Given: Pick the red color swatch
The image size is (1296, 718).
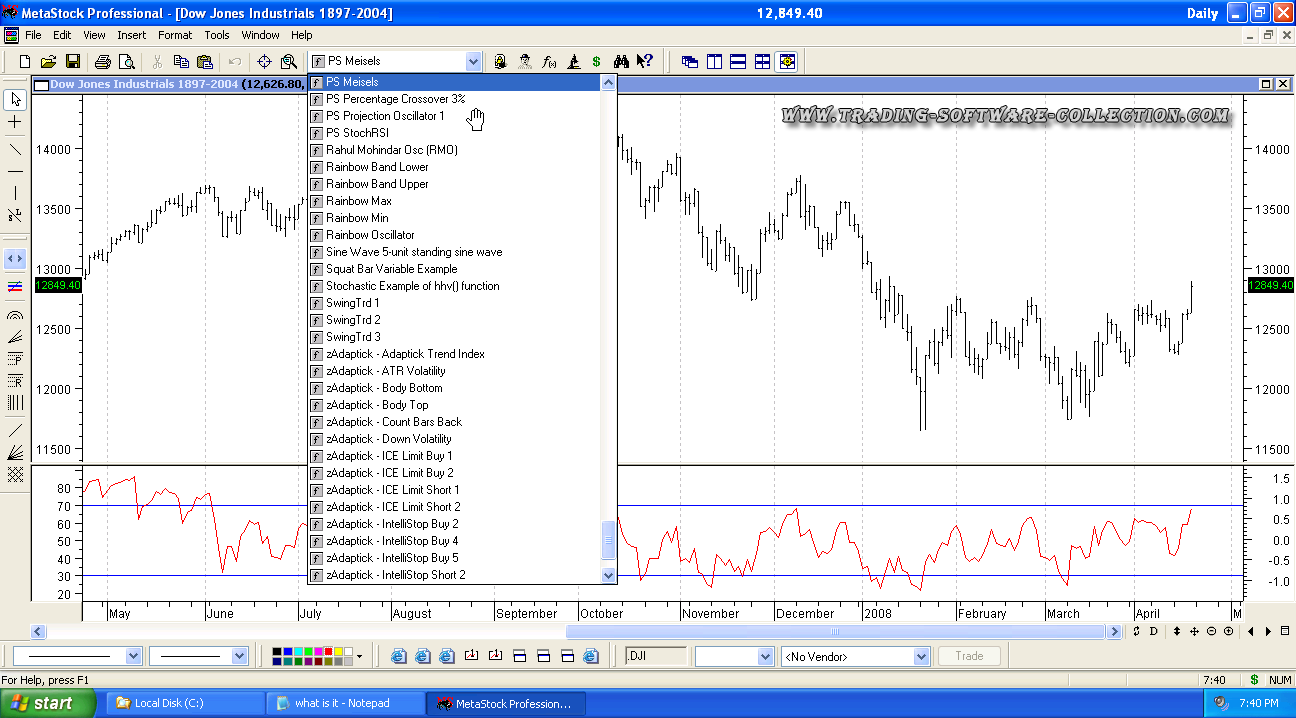Looking at the screenshot, I should [x=327, y=652].
